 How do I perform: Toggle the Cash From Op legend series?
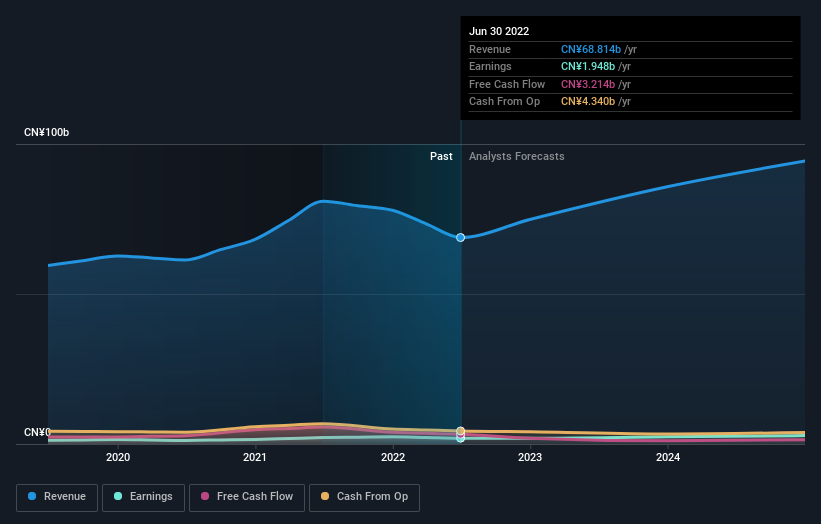click(x=364, y=497)
